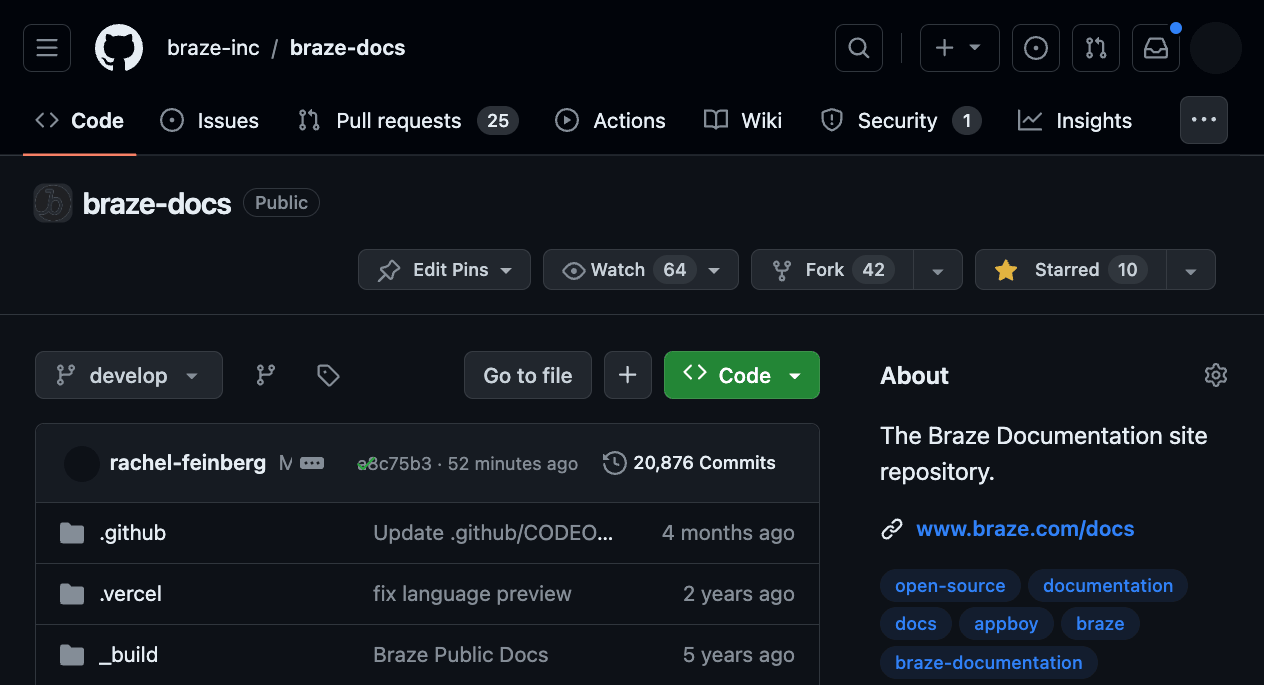This screenshot has height=685, width=1264.
Task: Open the Pull requests shortcut icon in the header
Action: tap(1096, 48)
